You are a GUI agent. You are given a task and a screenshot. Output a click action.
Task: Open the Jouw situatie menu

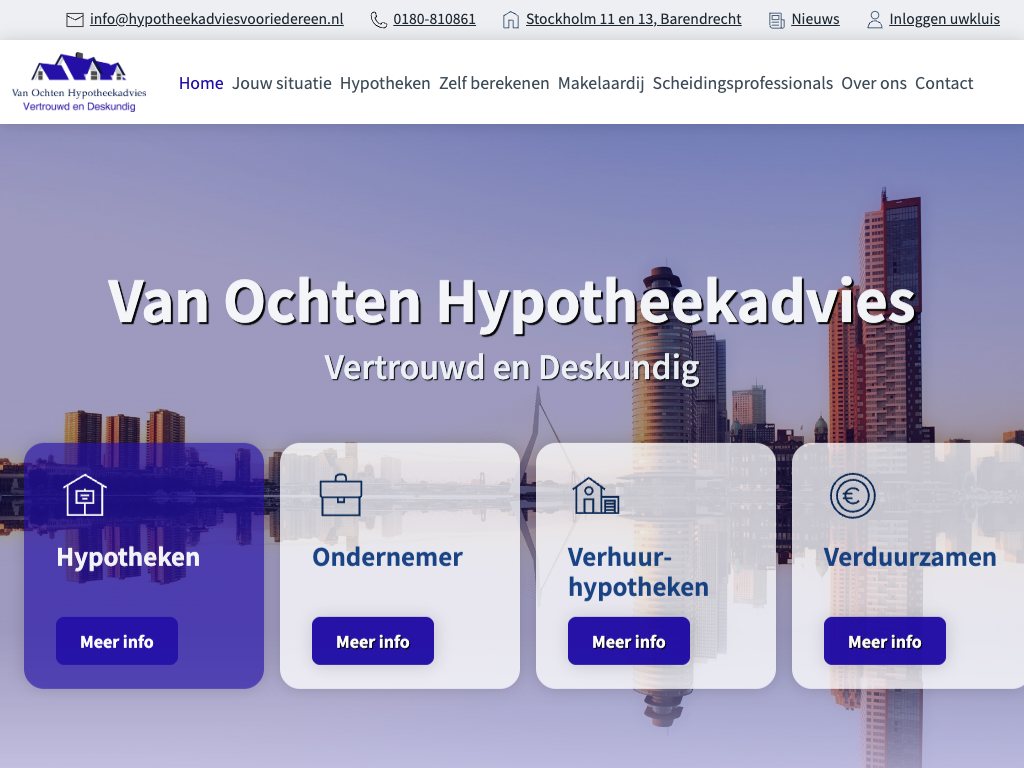(x=281, y=83)
